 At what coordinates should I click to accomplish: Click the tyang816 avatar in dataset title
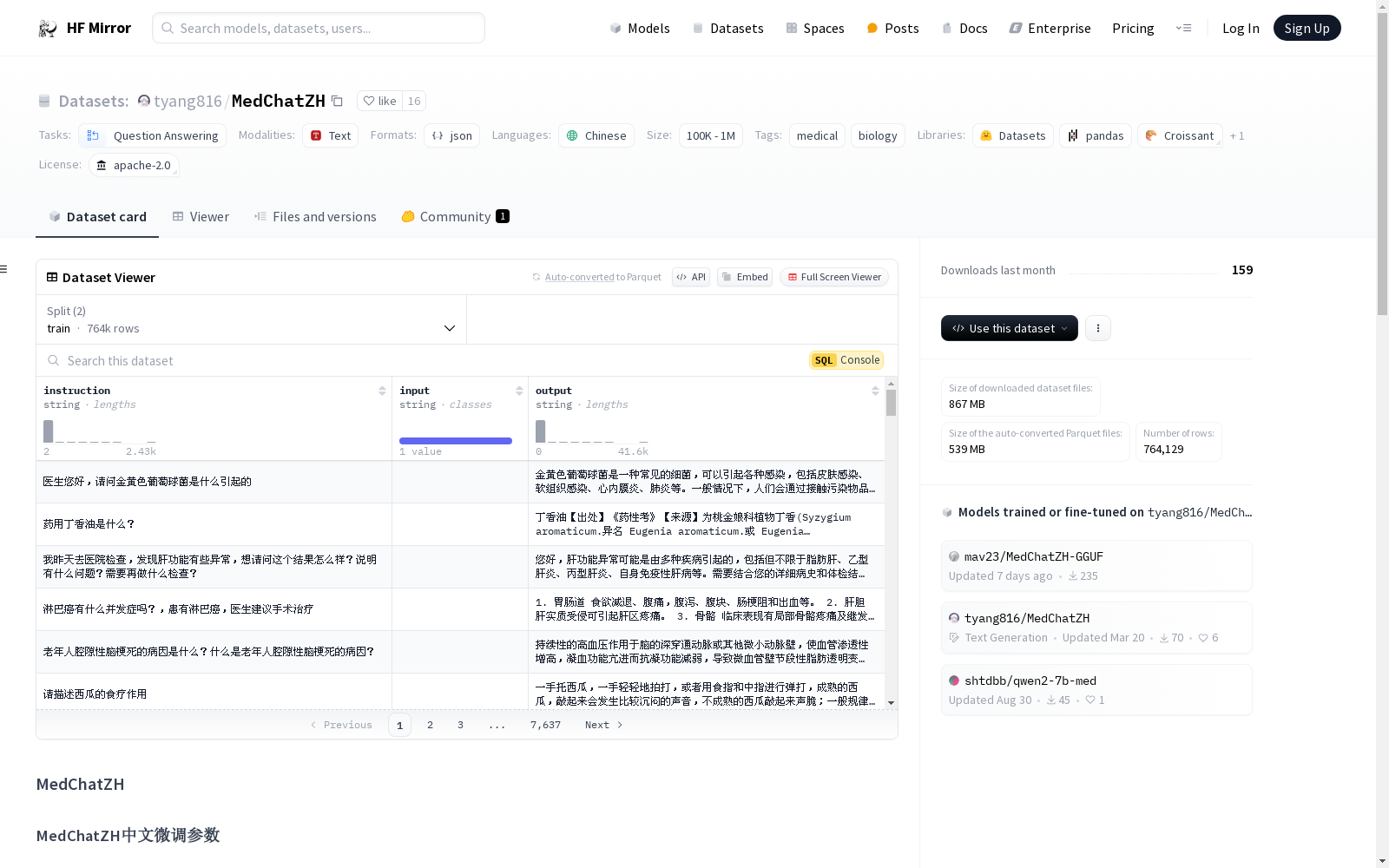pyautogui.click(x=144, y=102)
